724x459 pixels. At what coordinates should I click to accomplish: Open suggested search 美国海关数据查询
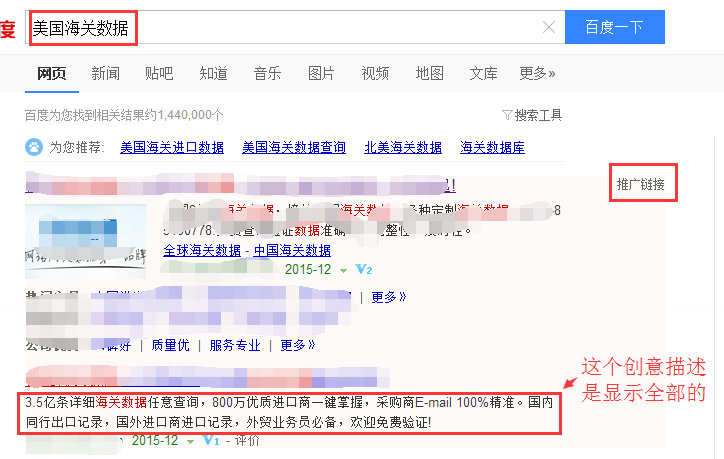294,148
